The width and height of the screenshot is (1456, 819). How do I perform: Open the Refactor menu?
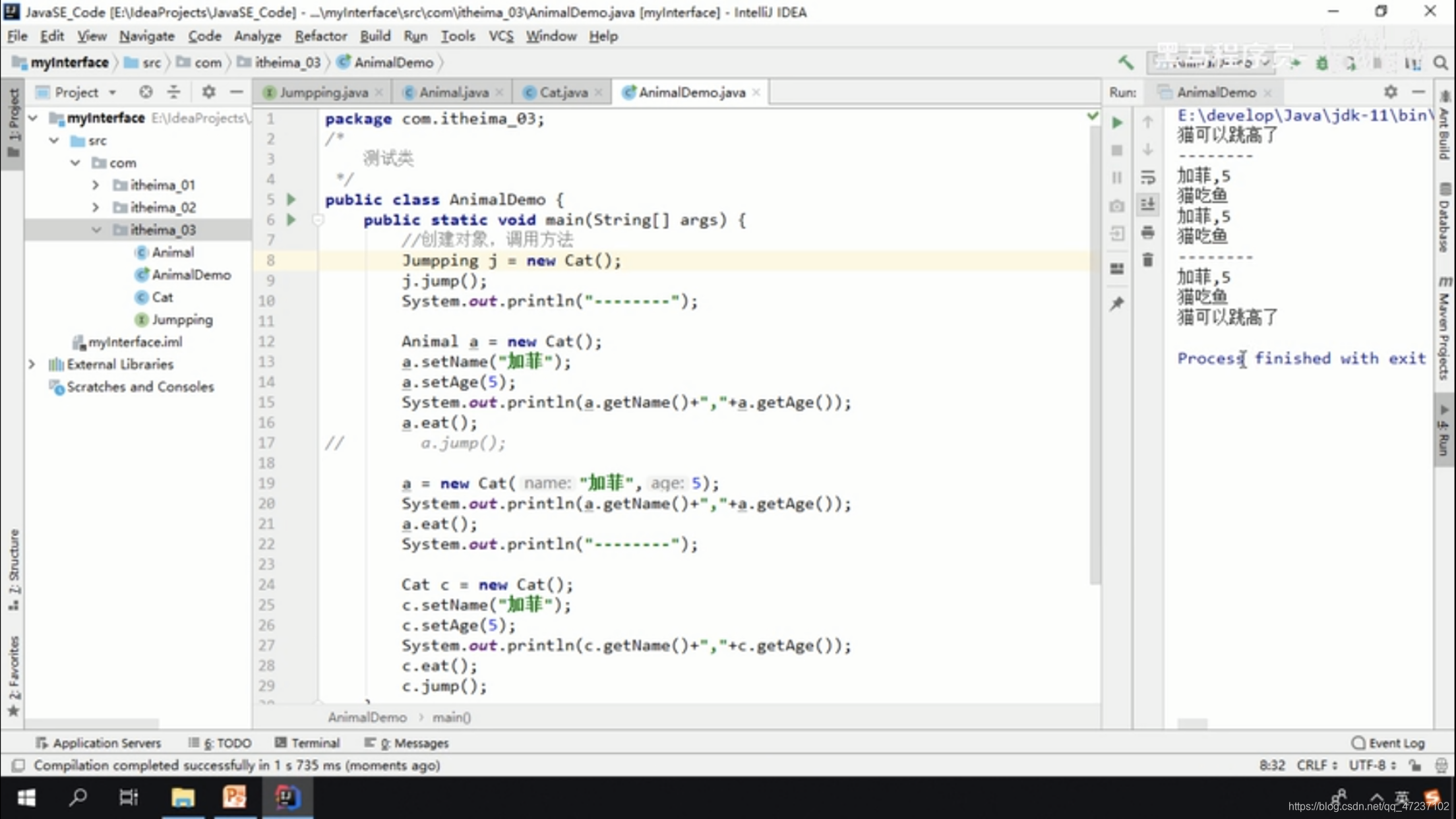coord(320,36)
